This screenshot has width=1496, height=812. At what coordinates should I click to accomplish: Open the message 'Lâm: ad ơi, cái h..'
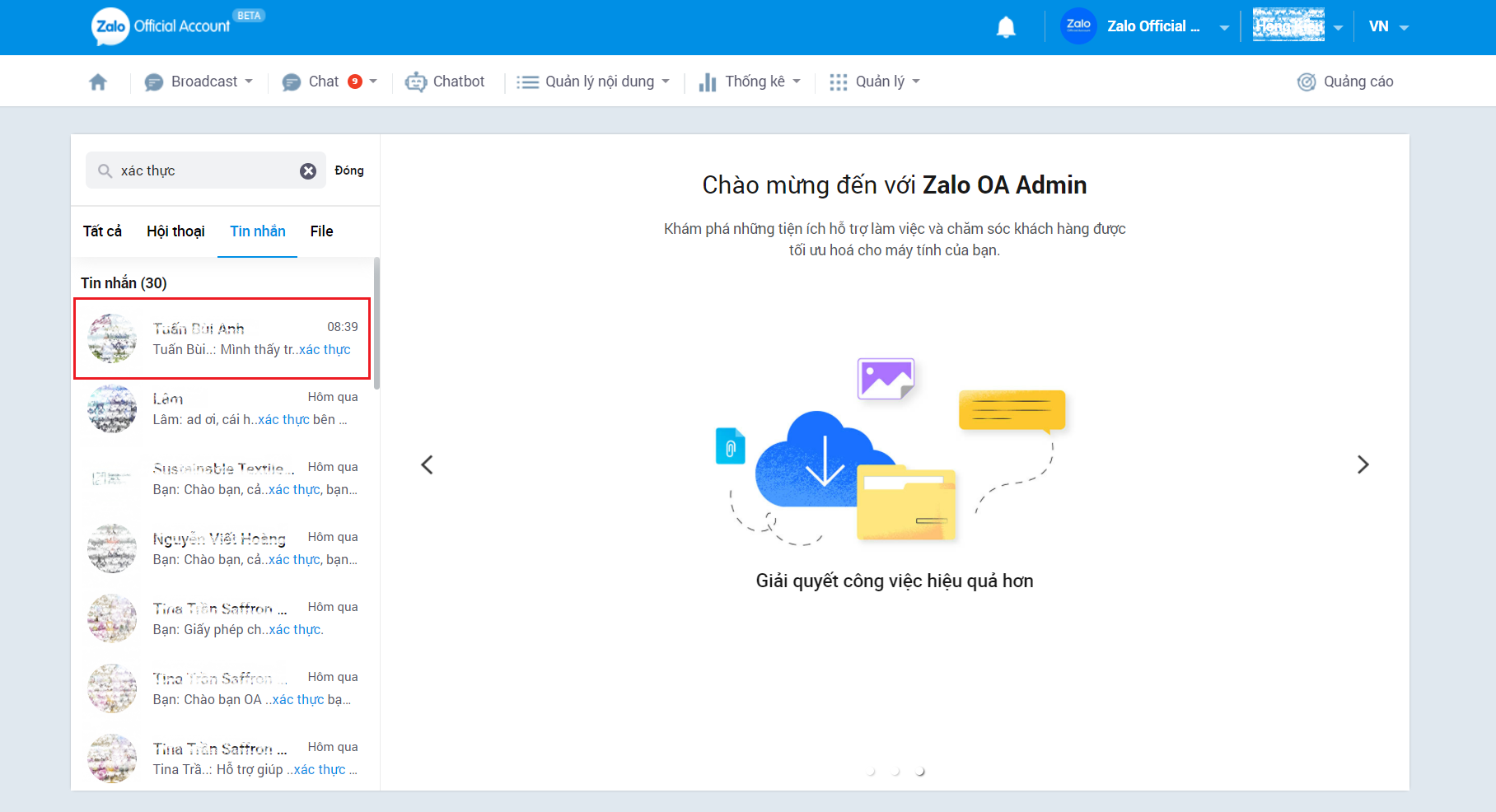coord(222,408)
